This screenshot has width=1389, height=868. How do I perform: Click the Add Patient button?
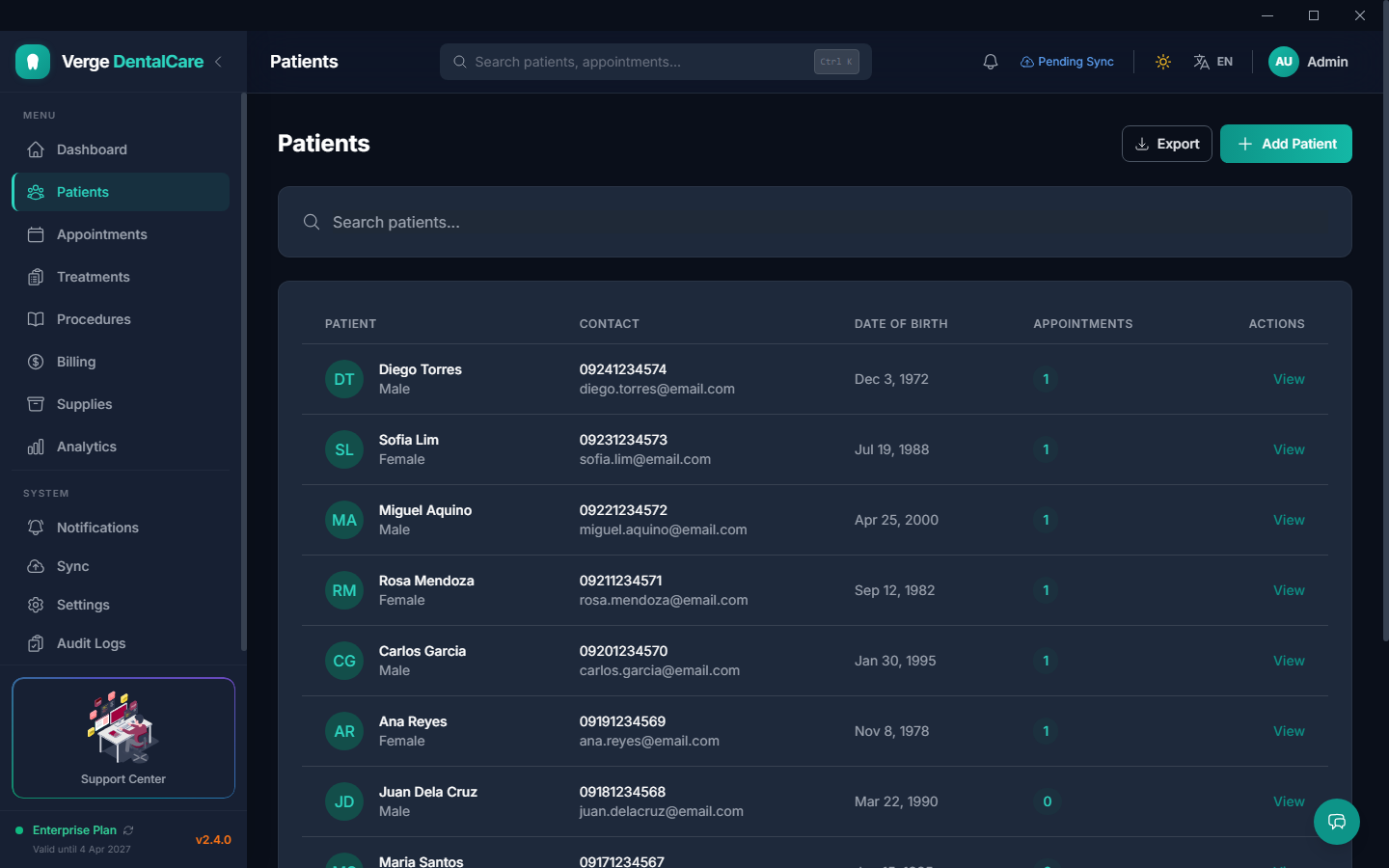[x=1286, y=144]
